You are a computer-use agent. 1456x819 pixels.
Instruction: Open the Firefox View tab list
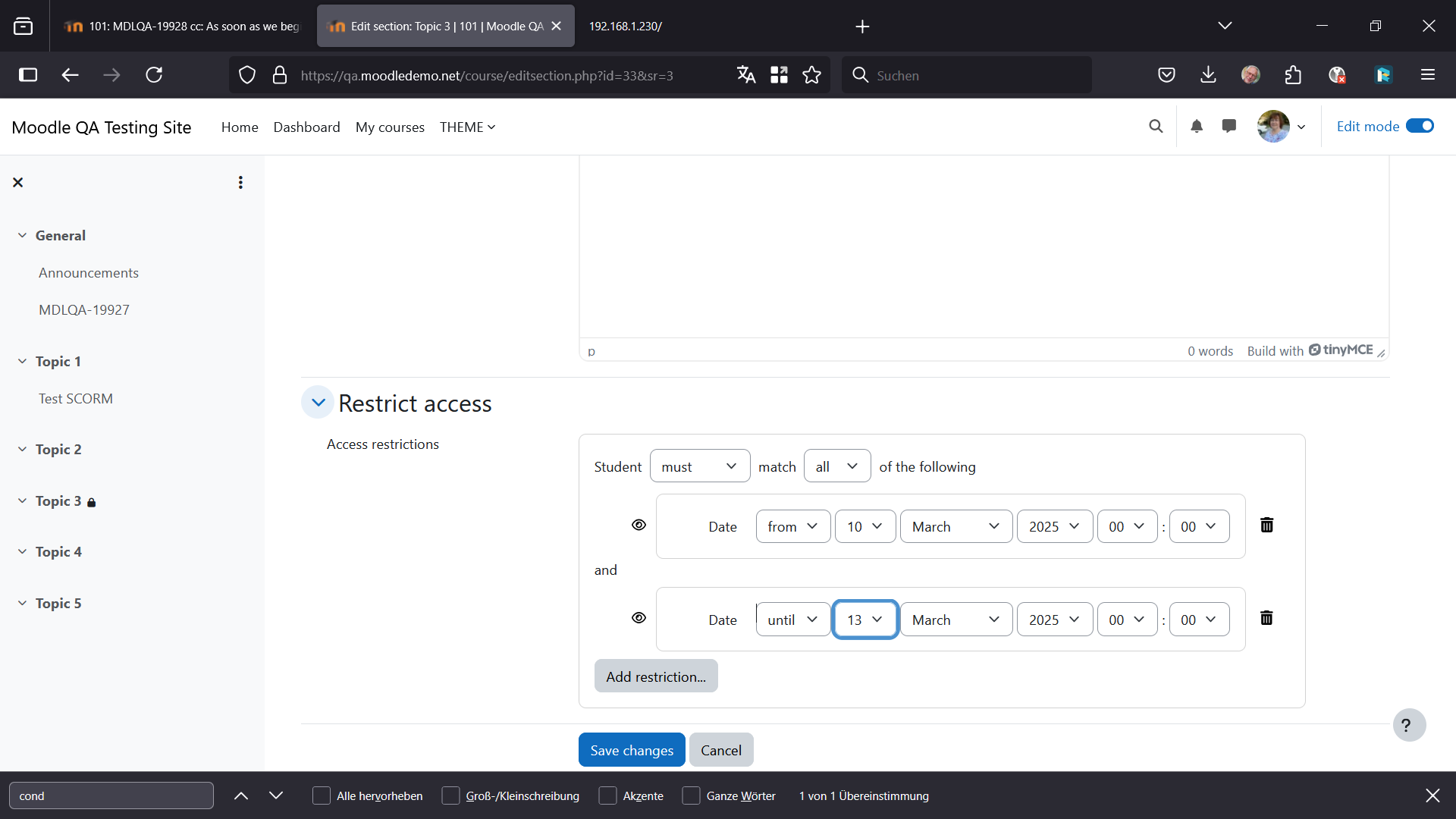tap(24, 27)
